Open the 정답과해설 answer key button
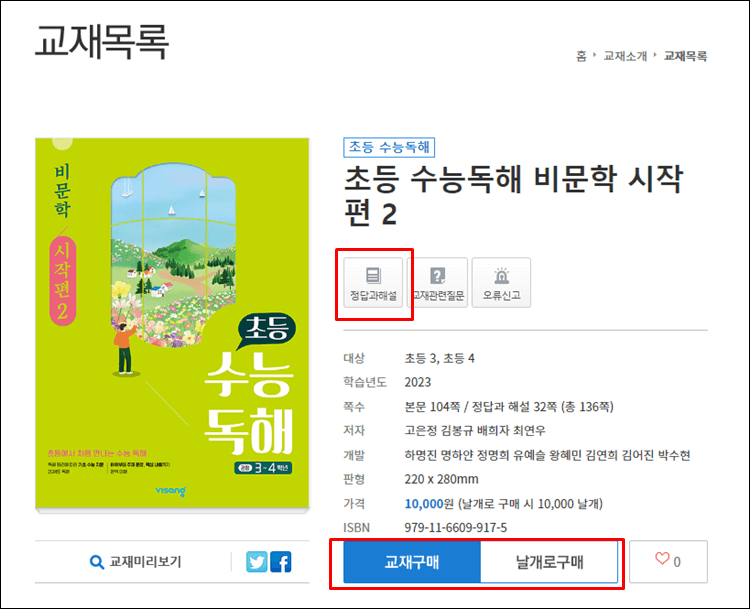Viewport: 750px width, 609px height. coord(373,283)
